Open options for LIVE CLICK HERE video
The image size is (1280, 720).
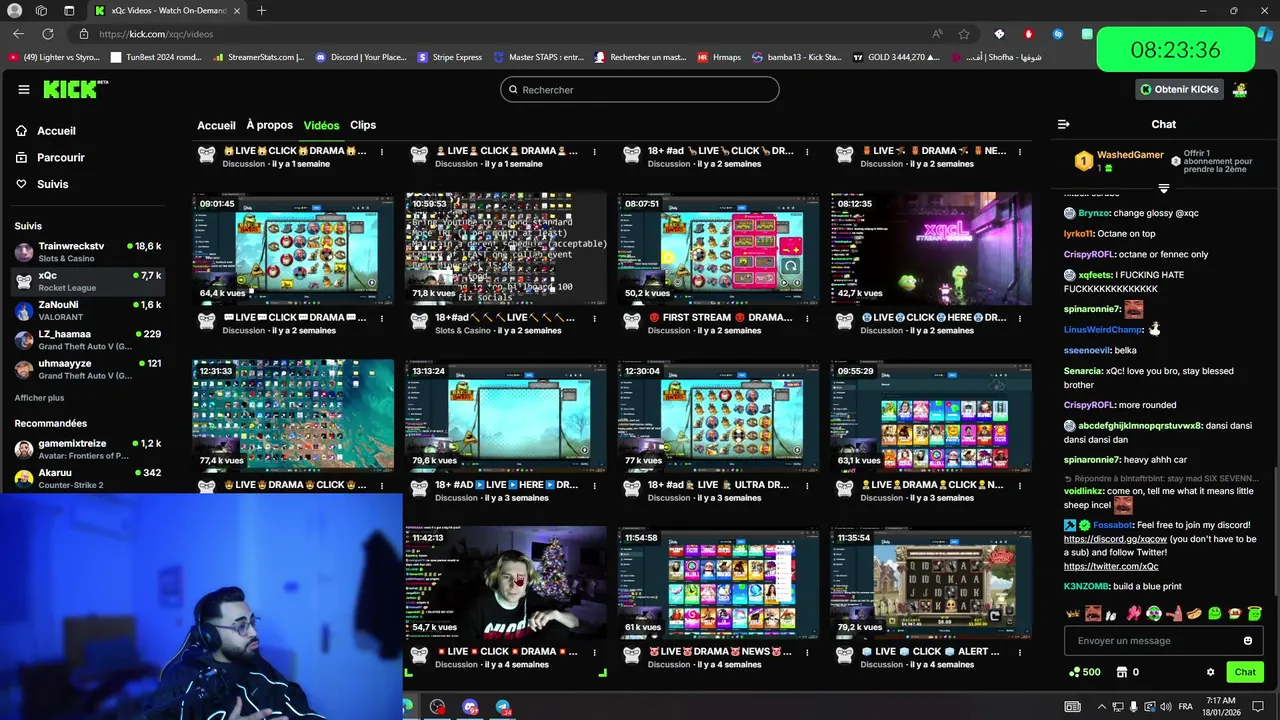coord(1020,318)
